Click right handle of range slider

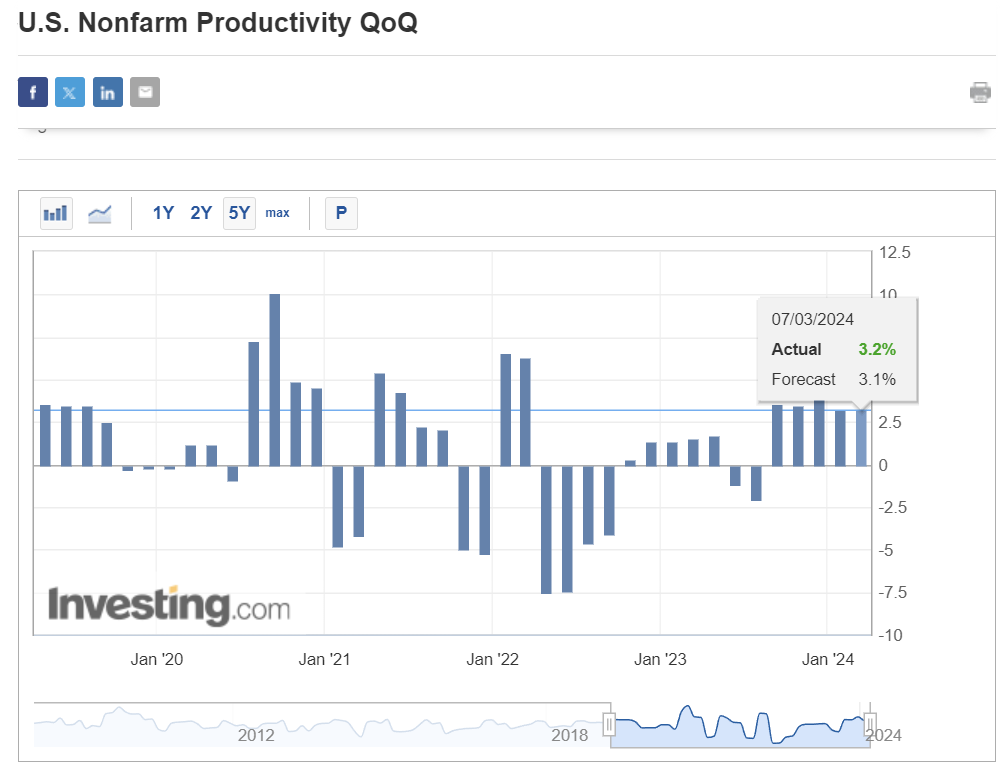point(870,723)
